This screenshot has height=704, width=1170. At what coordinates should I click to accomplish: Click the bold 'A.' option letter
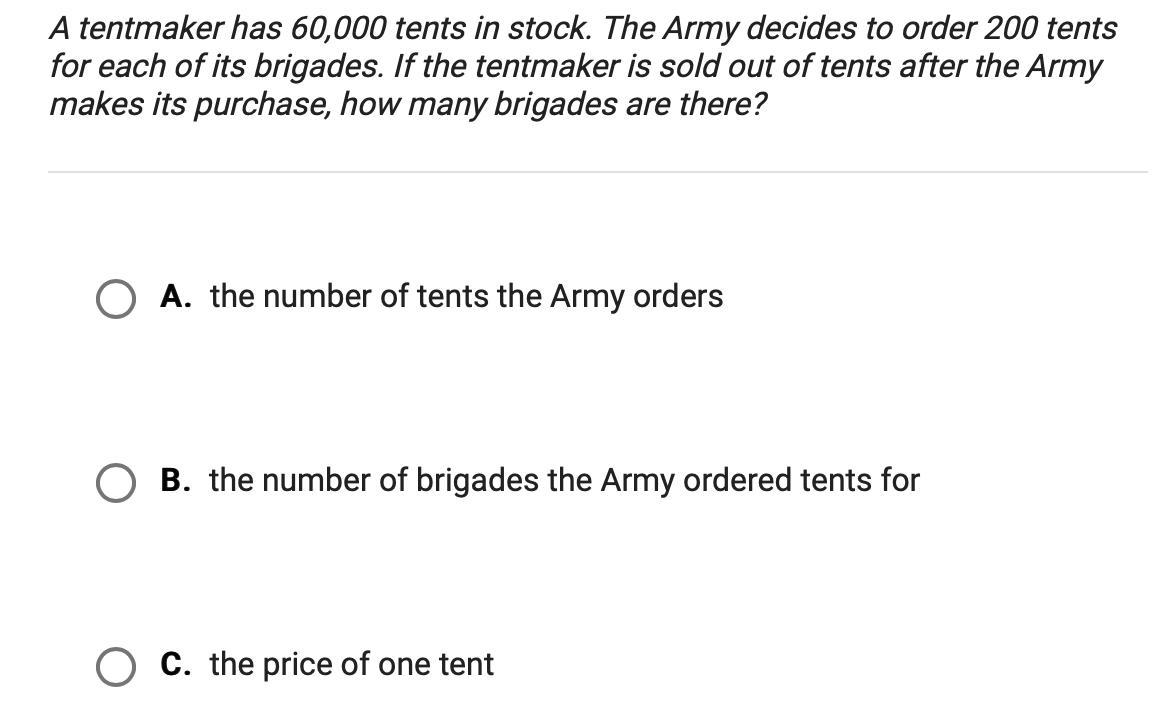176,296
